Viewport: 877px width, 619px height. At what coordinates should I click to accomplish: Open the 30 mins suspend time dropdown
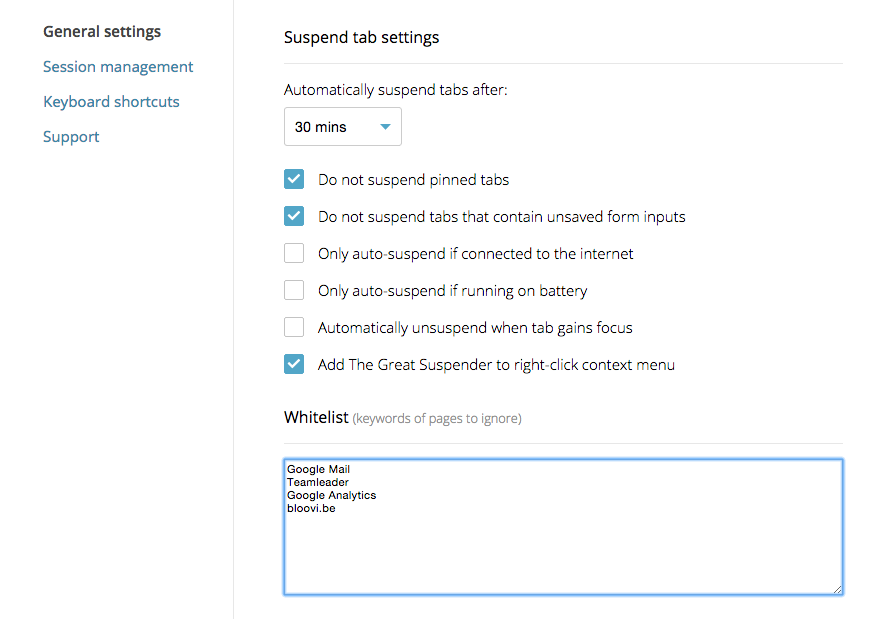point(342,127)
